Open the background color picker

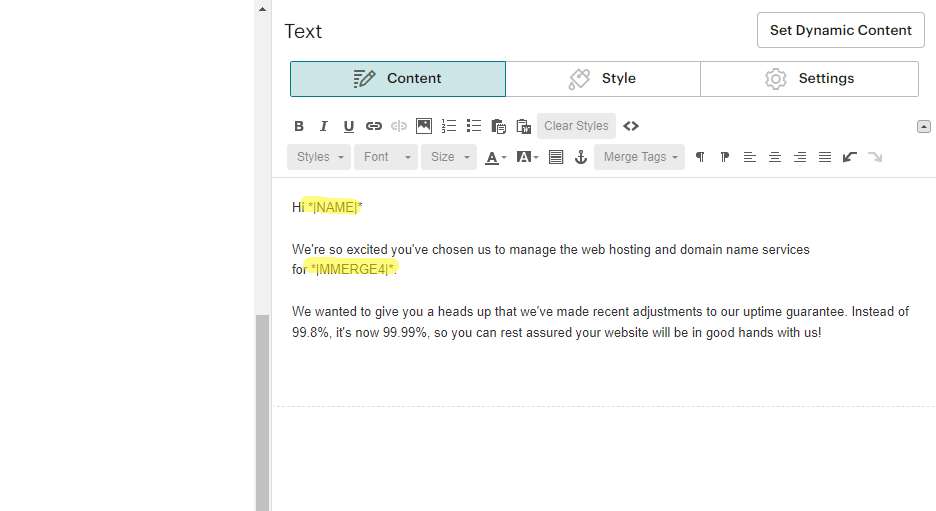point(527,158)
